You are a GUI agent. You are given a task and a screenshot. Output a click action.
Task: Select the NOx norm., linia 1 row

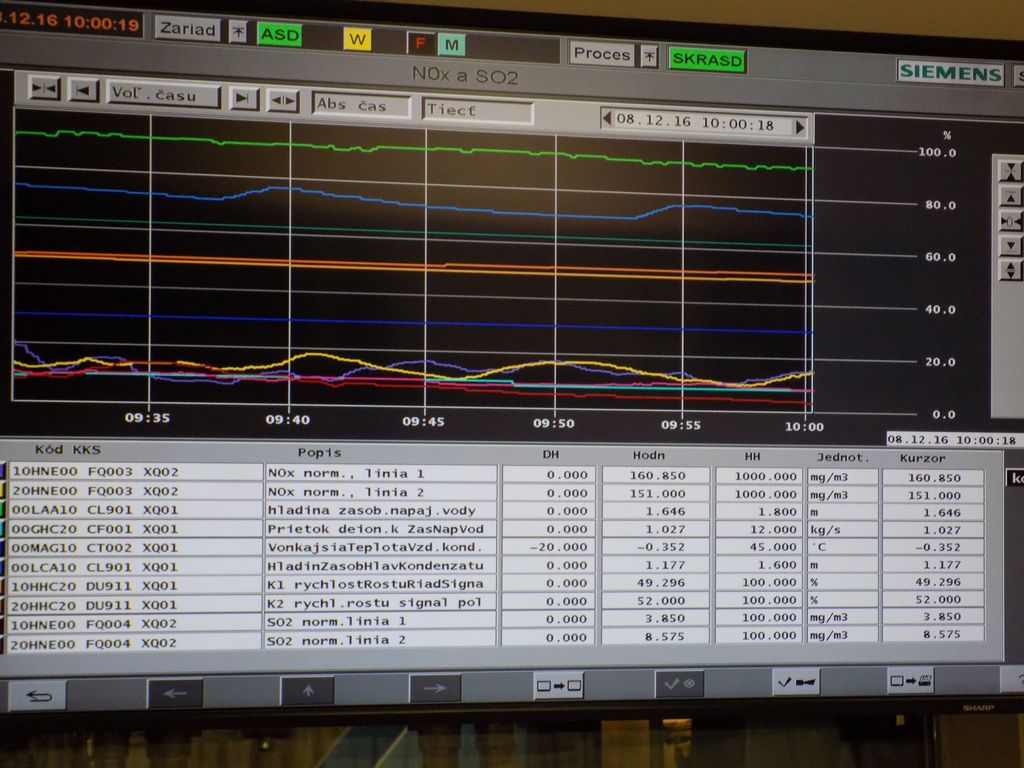pyautogui.click(x=380, y=473)
